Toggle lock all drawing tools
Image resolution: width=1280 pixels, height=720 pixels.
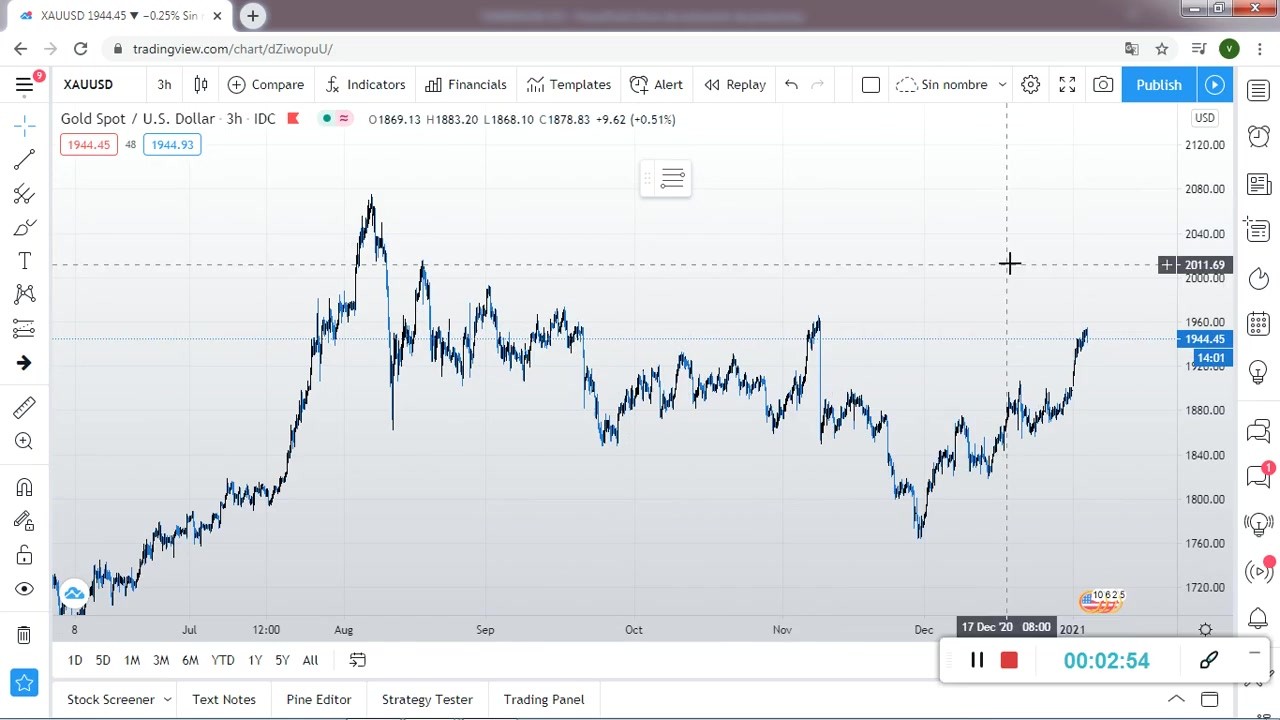click(x=24, y=555)
